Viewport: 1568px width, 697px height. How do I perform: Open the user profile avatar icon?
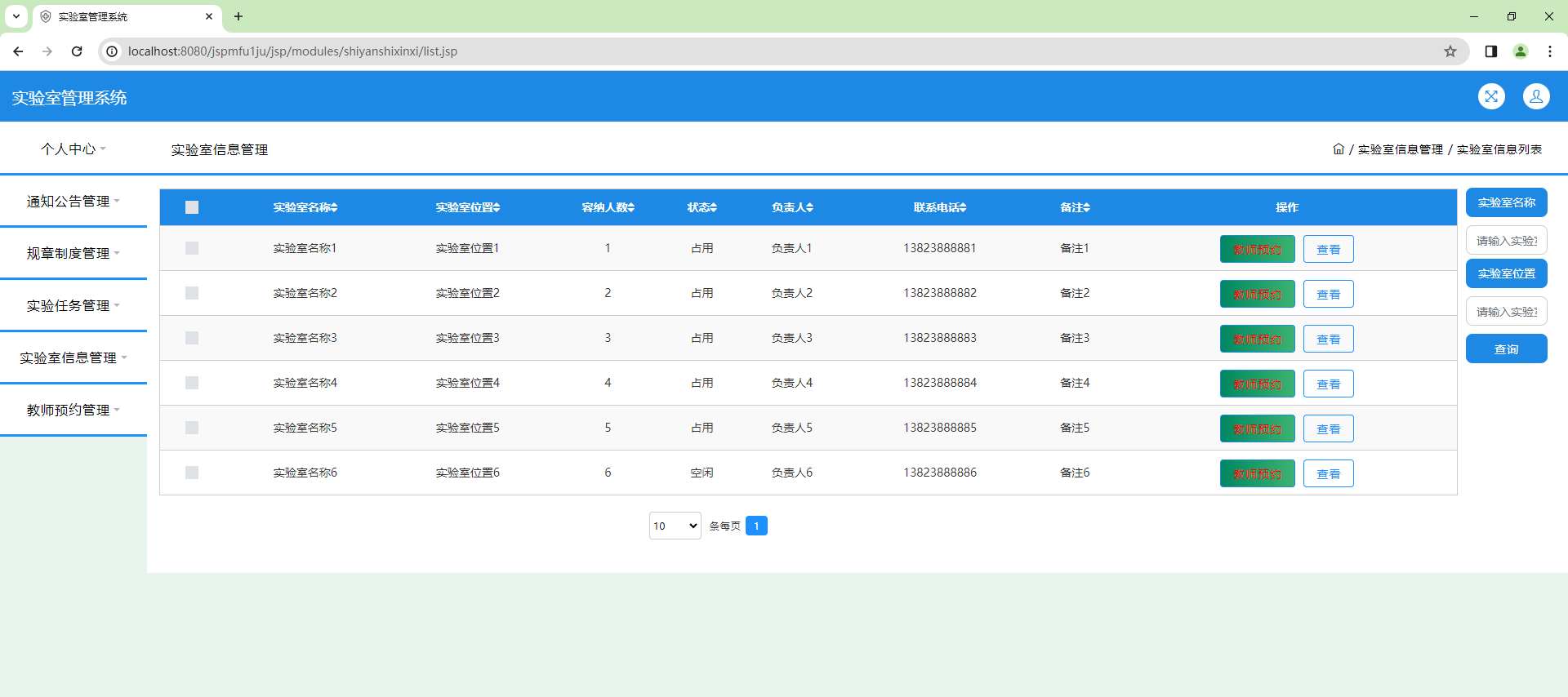1536,96
